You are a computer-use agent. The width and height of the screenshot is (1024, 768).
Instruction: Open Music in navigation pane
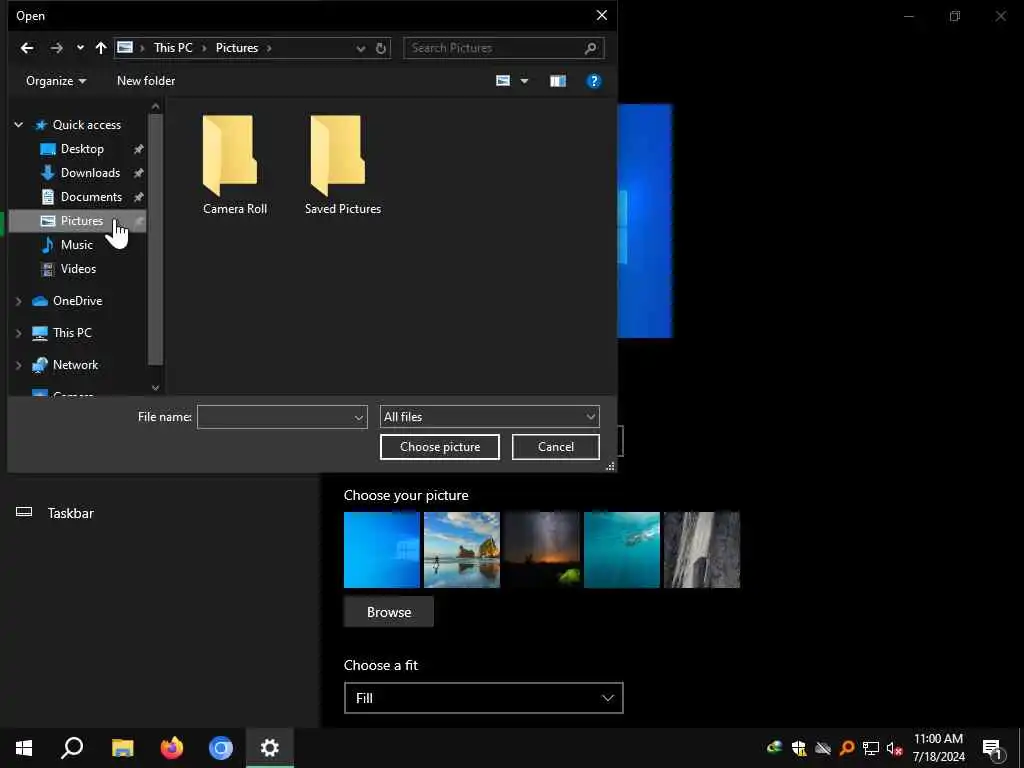point(76,245)
